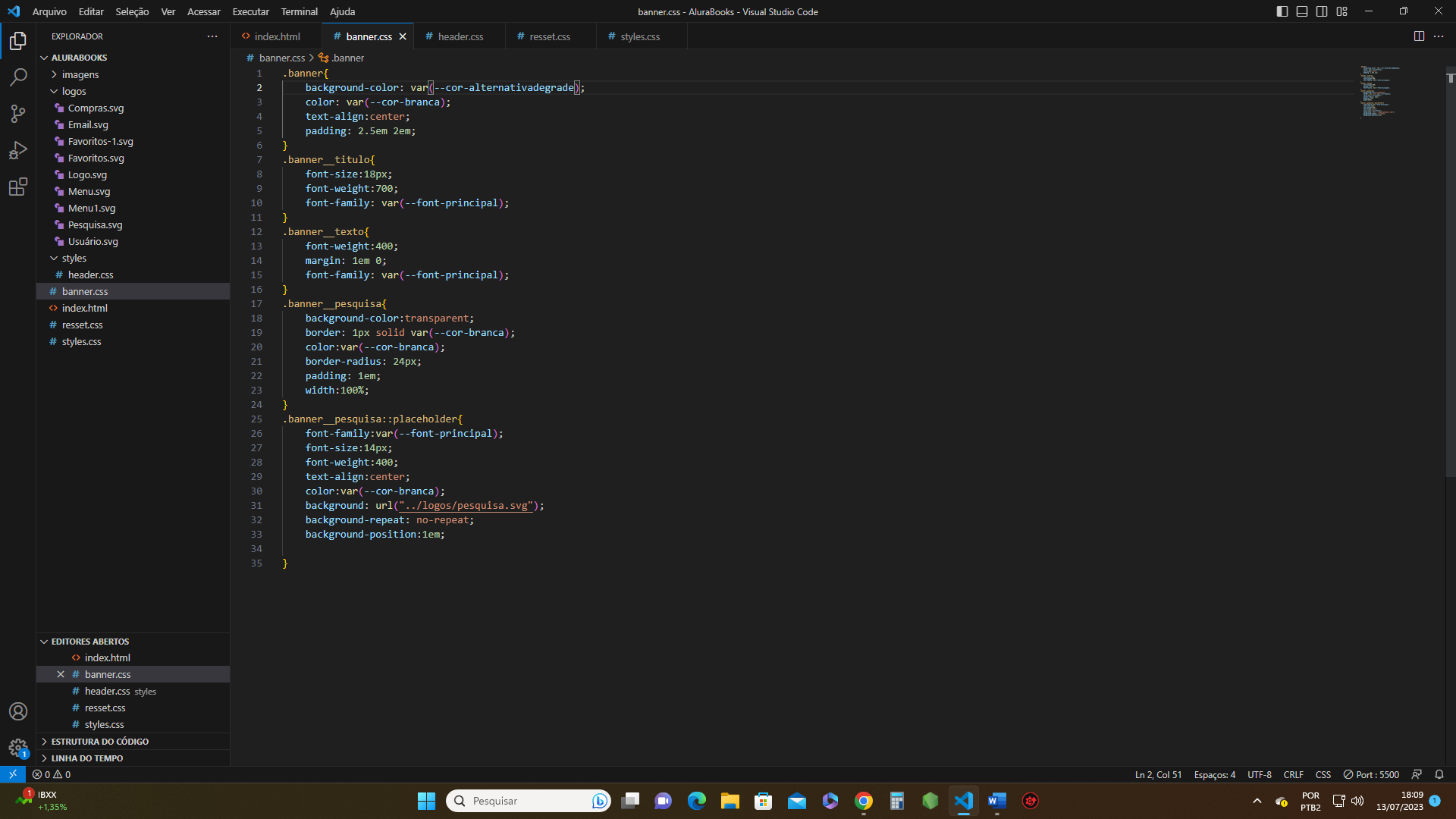Open notifications bell in status bar
Viewport: 1456px width, 819px height.
click(1439, 774)
